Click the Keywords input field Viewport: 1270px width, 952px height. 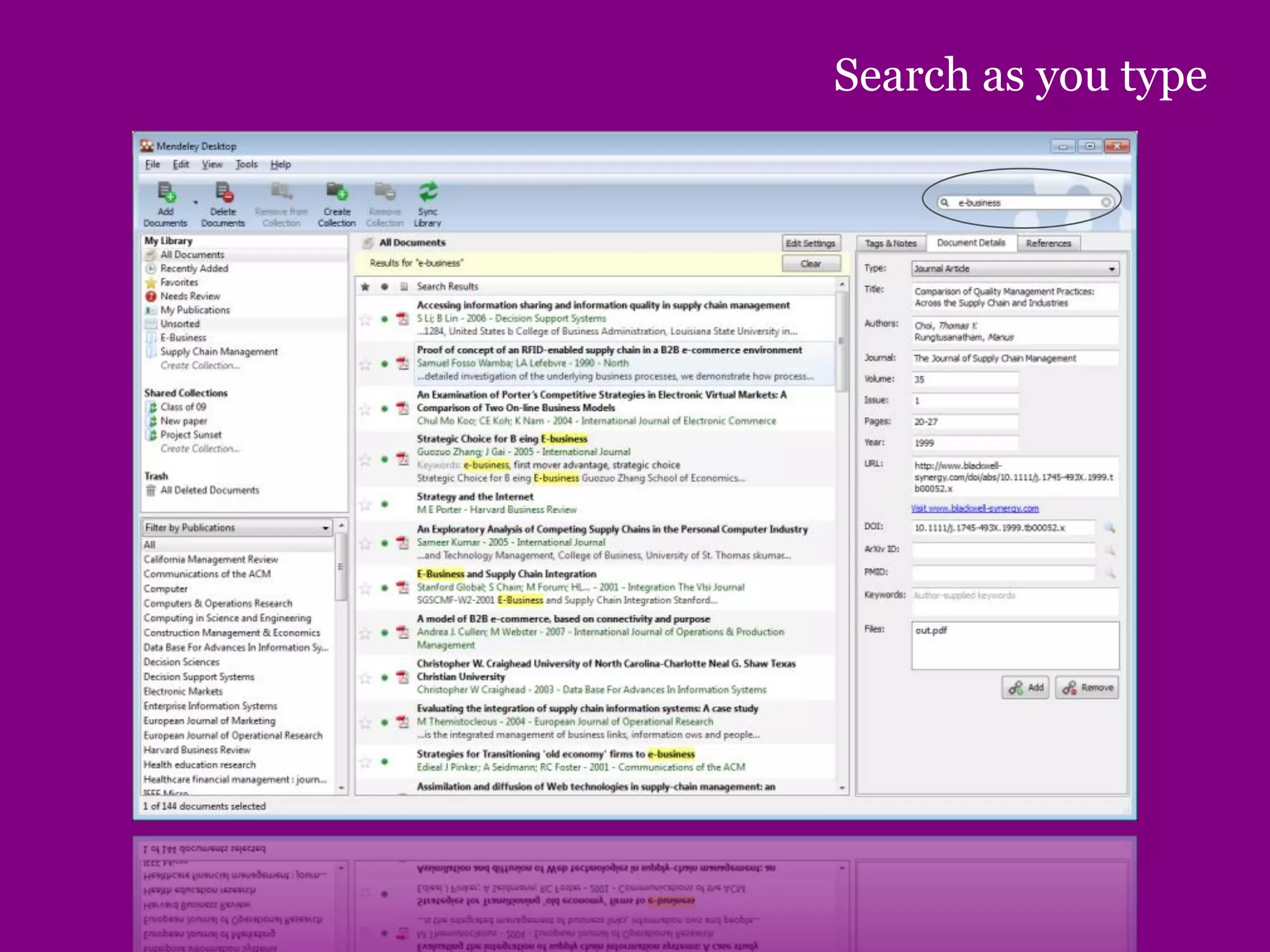click(x=1015, y=601)
